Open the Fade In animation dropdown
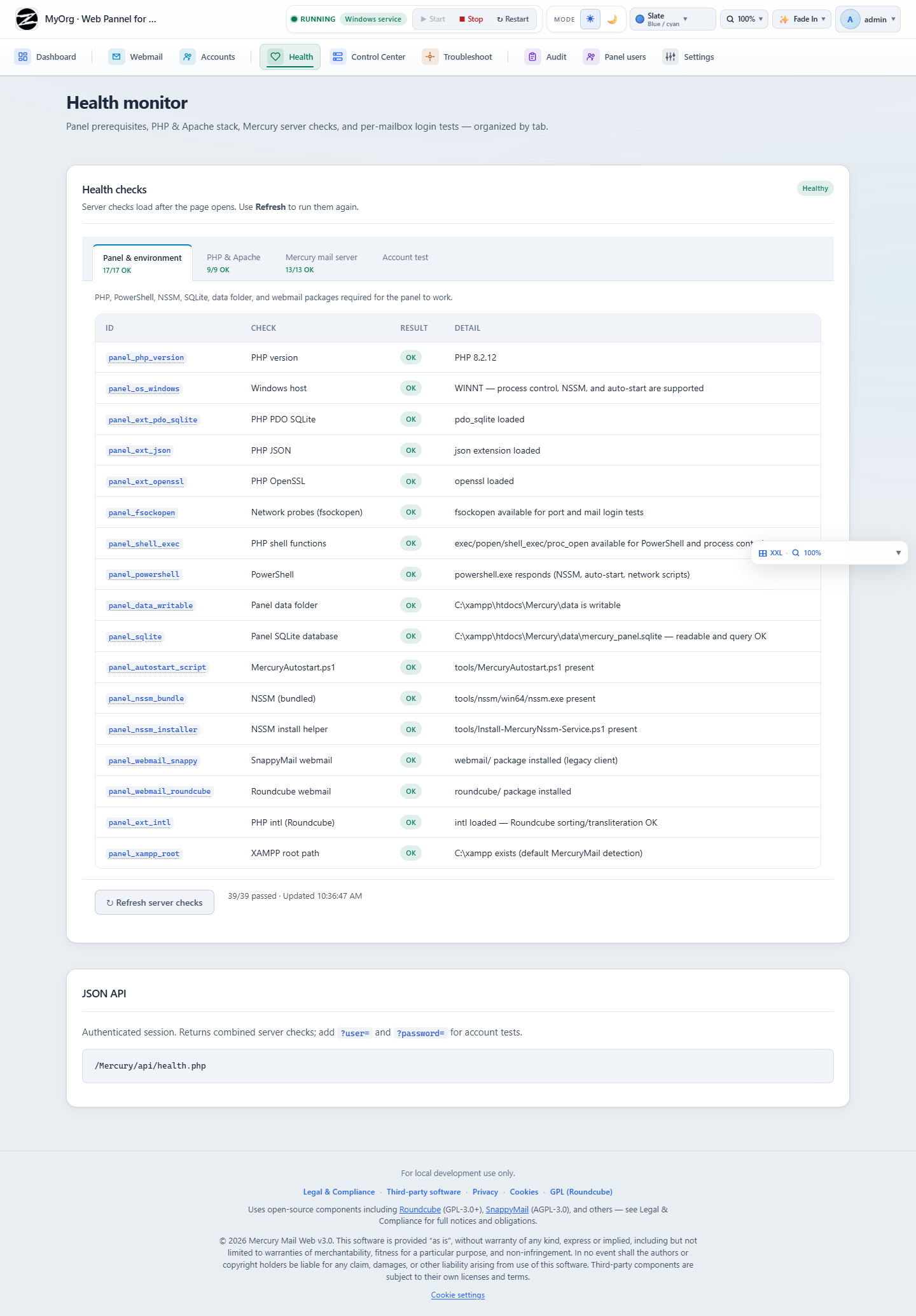This screenshot has height=1316, width=916. pos(802,19)
